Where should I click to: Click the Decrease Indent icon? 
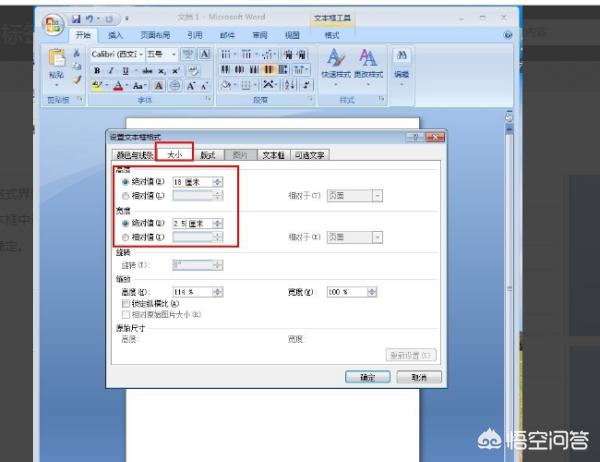pos(287,54)
